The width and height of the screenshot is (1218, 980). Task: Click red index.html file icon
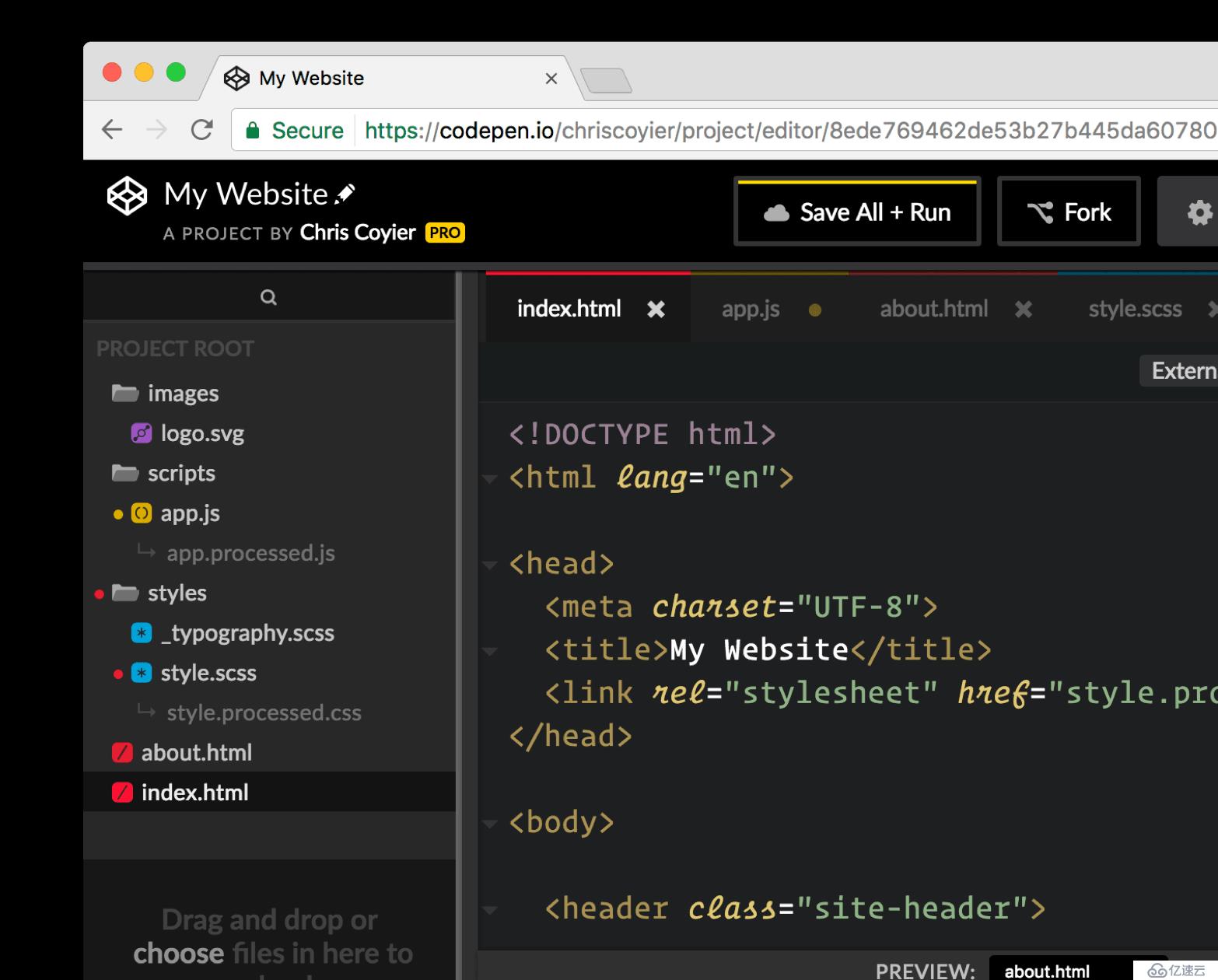point(122,793)
